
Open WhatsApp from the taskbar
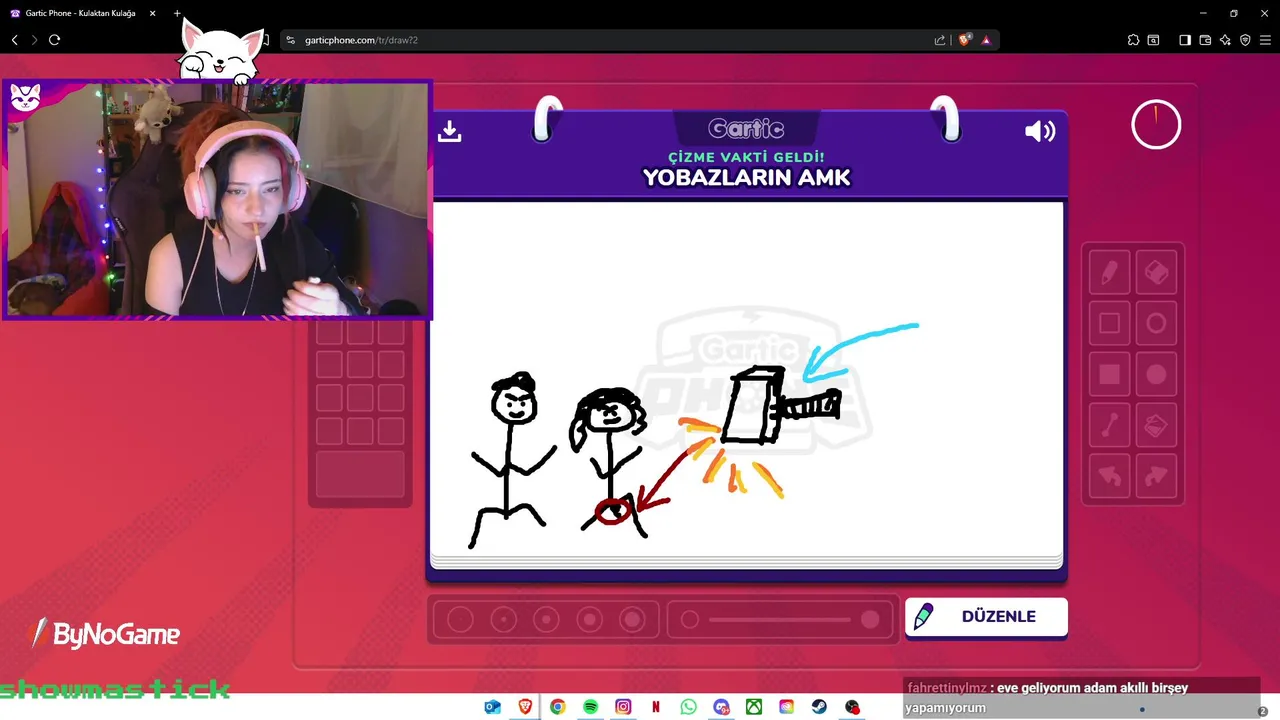(x=688, y=707)
